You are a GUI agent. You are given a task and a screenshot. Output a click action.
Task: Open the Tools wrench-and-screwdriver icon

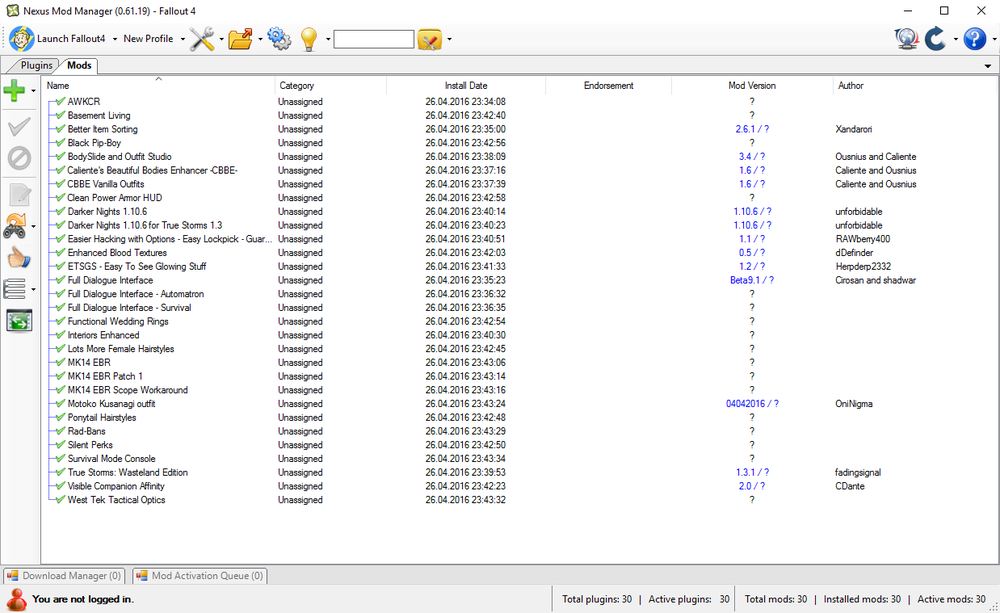click(x=202, y=39)
